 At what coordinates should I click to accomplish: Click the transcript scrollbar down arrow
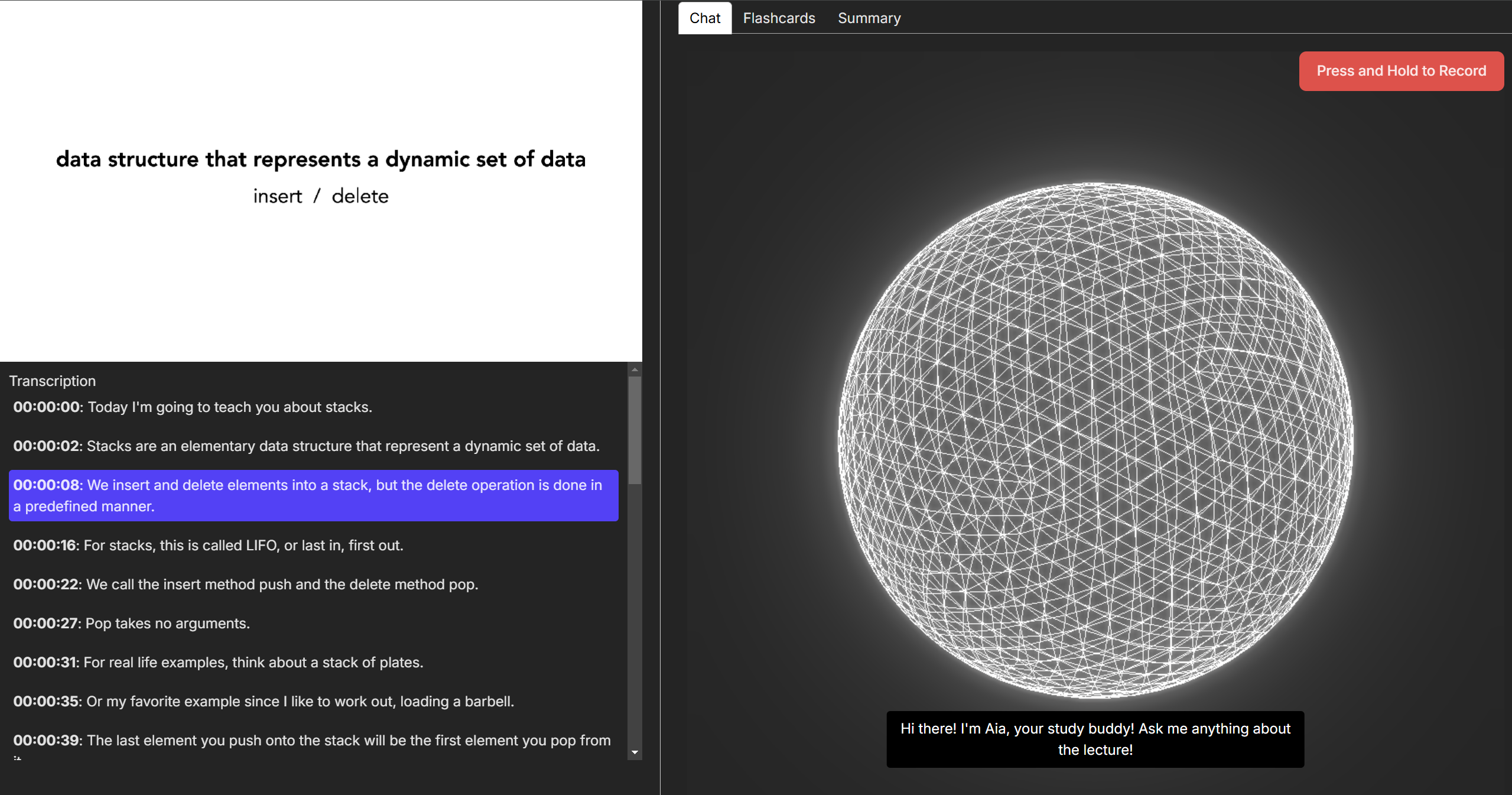635,752
